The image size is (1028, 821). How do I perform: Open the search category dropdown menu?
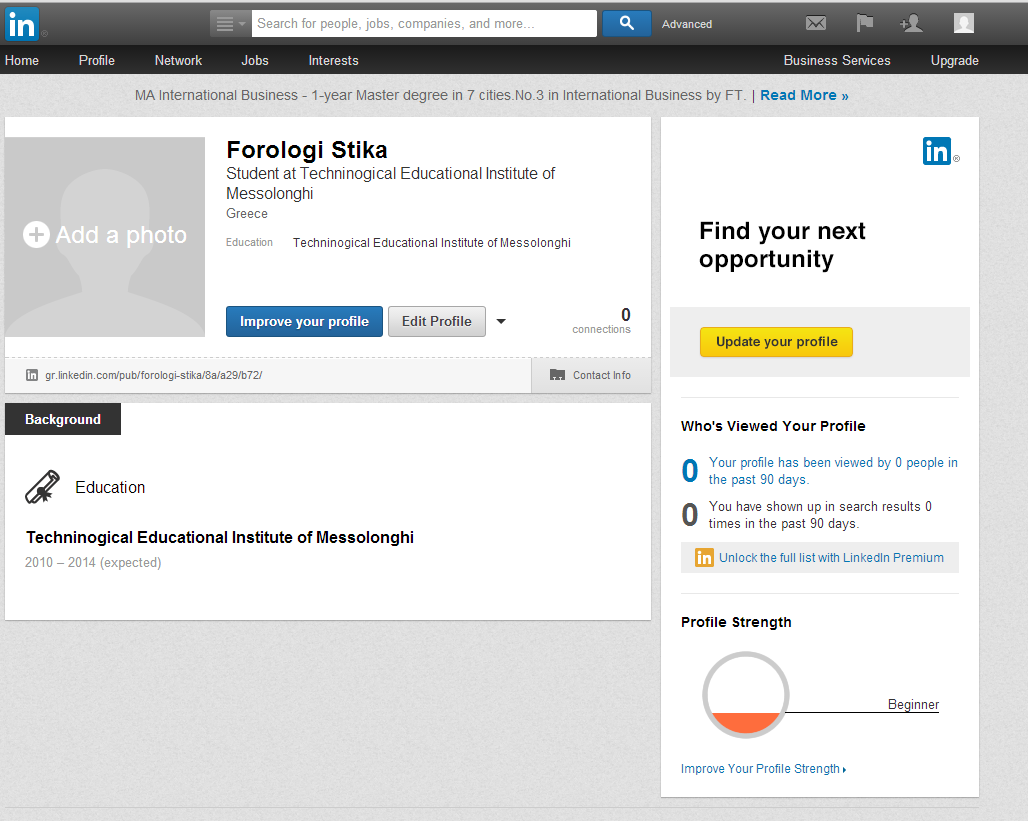230,24
